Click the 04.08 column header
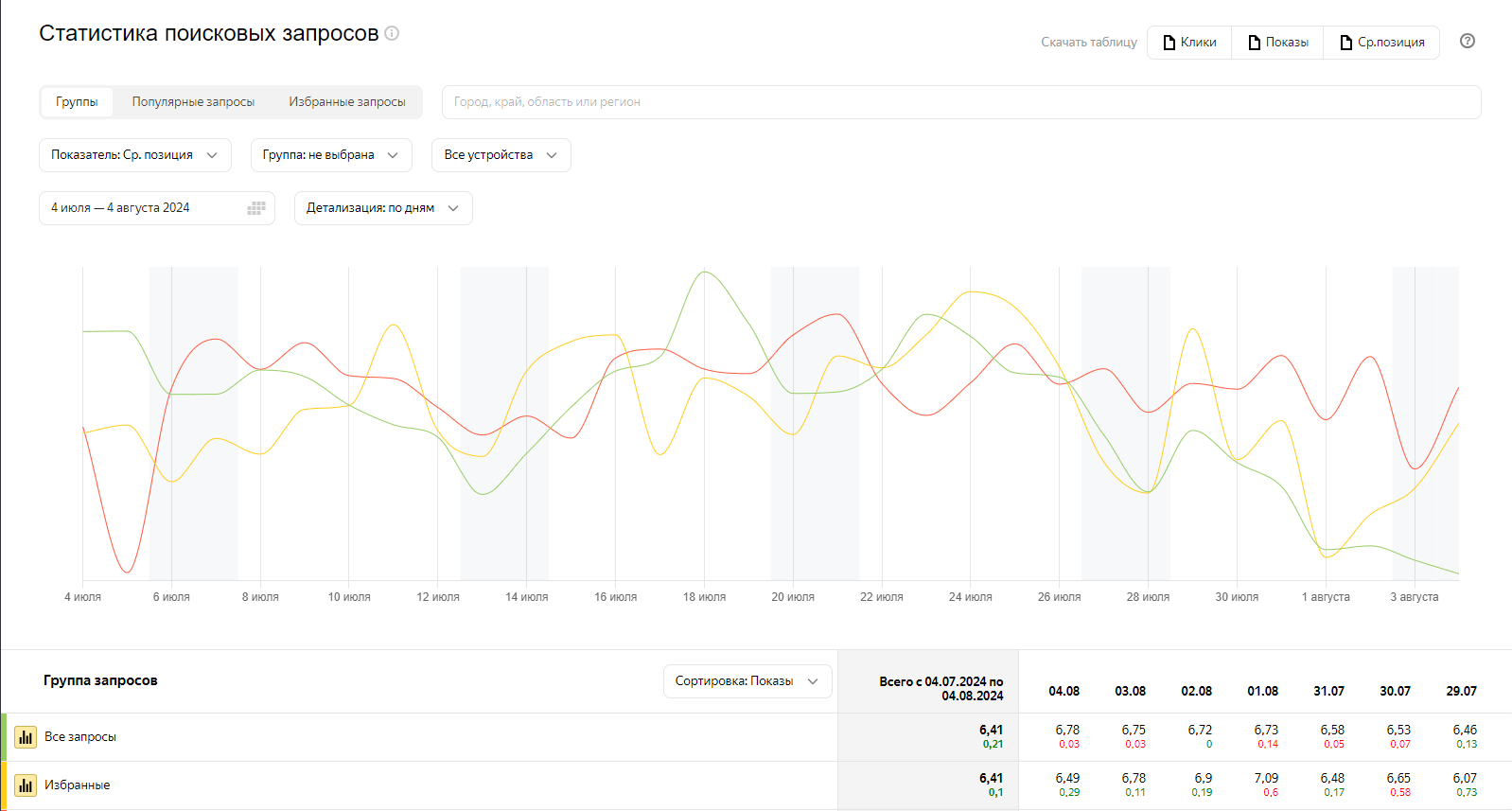Image resolution: width=1512 pixels, height=811 pixels. click(x=1064, y=692)
